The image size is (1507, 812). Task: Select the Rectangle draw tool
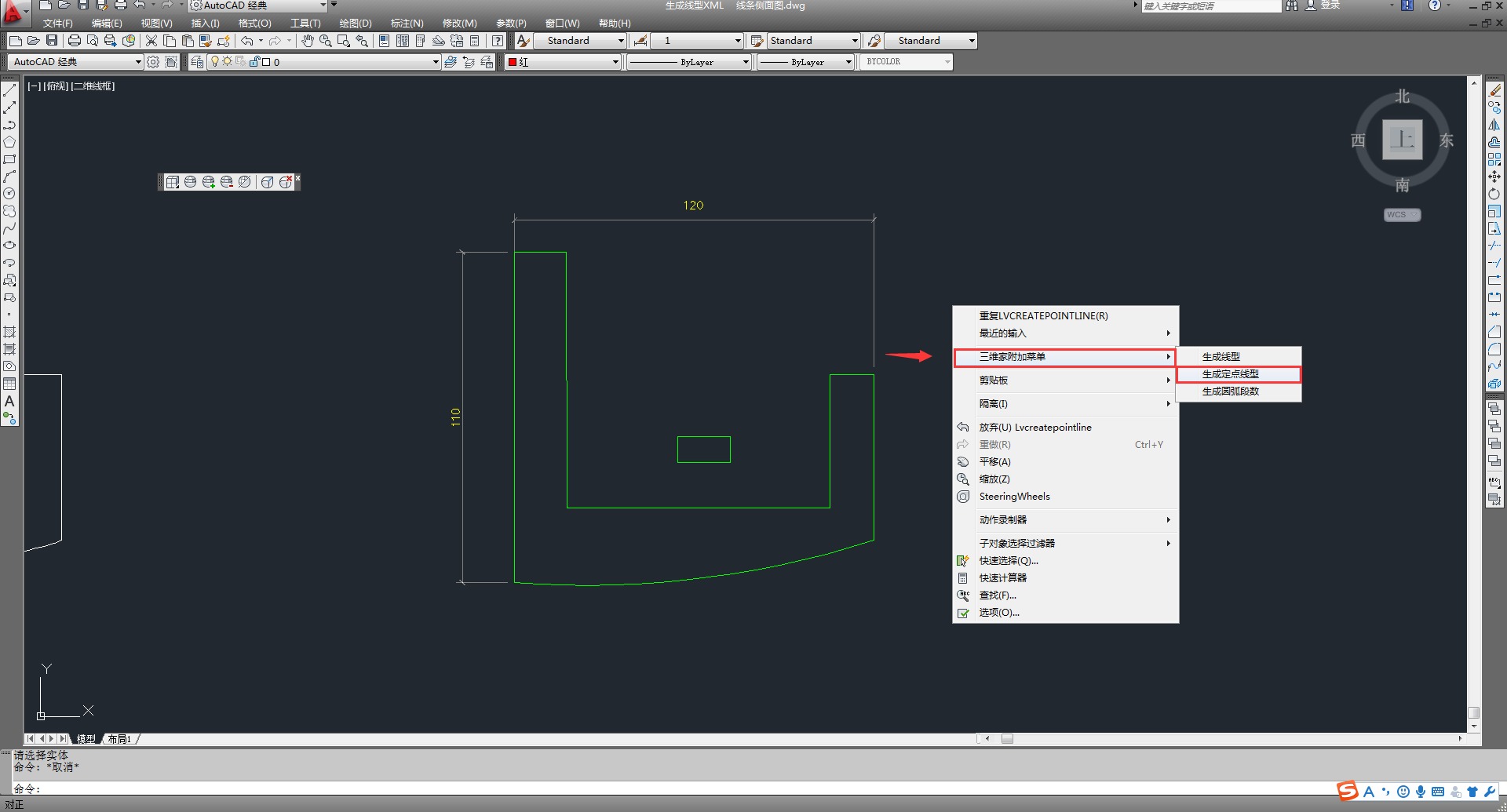pos(9,159)
